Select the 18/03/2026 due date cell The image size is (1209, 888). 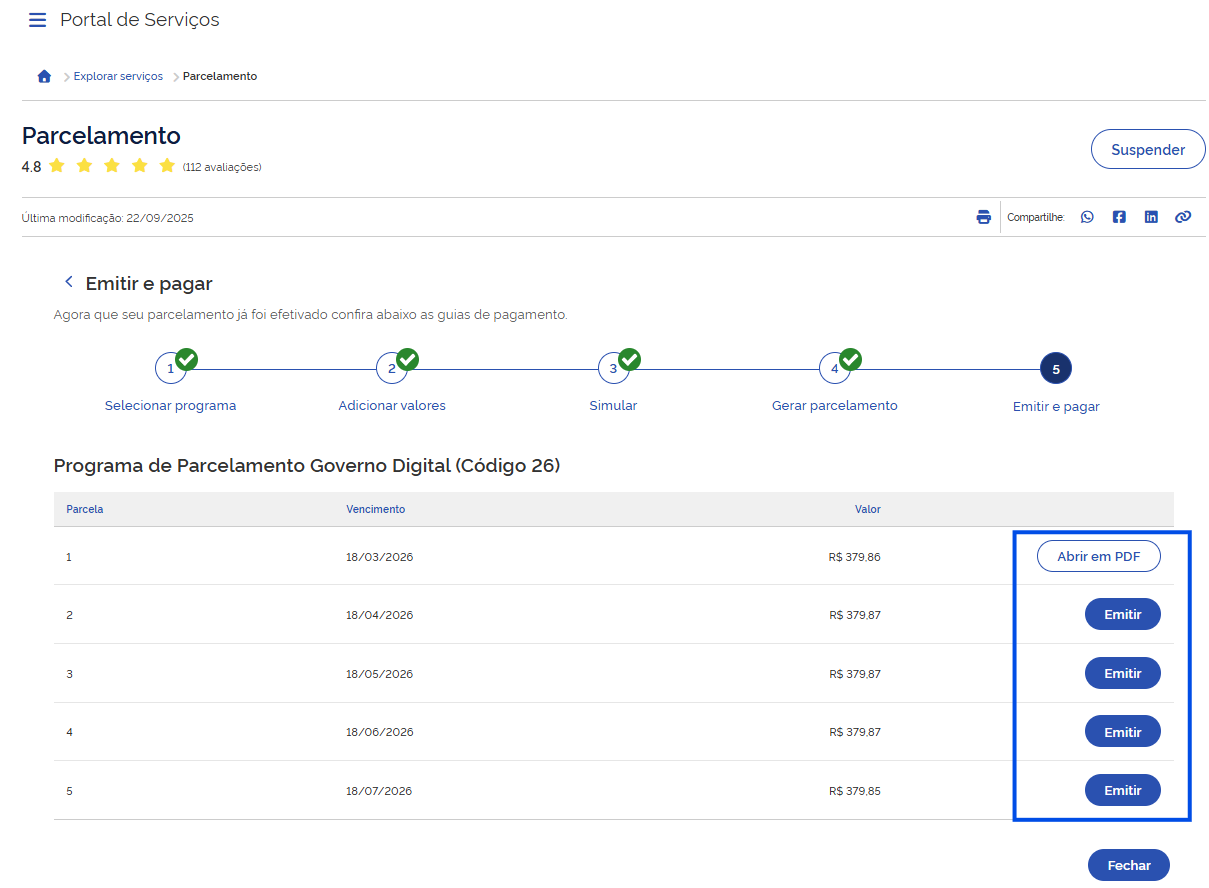[380, 557]
